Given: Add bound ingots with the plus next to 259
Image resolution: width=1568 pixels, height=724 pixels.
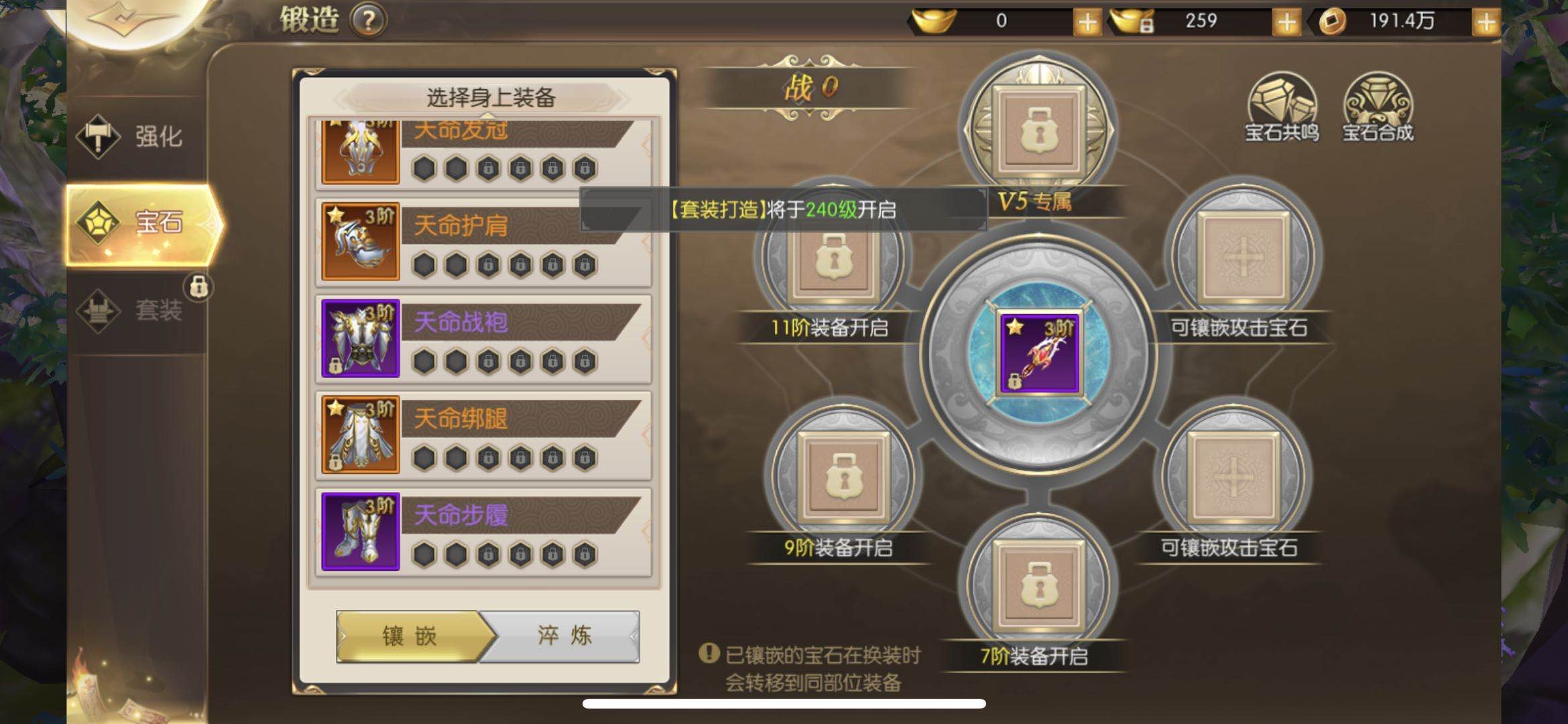Looking at the screenshot, I should (1286, 21).
